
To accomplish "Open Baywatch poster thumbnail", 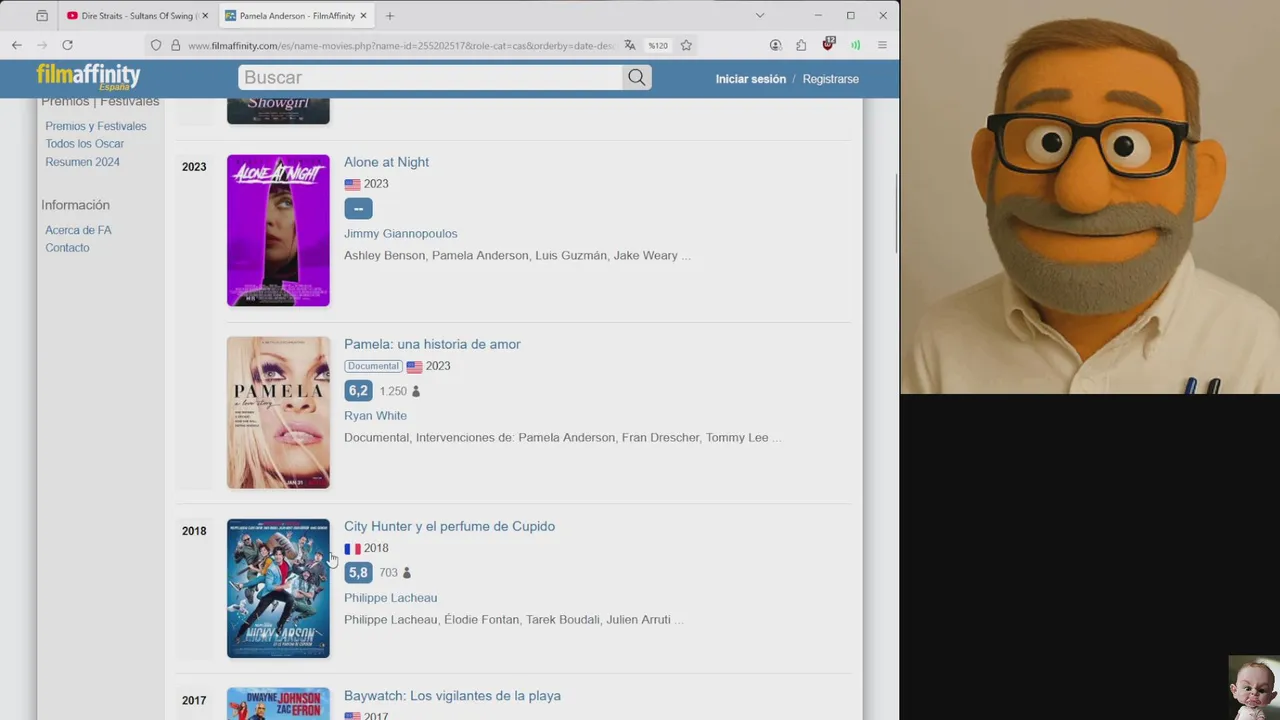I will click(x=278, y=704).
